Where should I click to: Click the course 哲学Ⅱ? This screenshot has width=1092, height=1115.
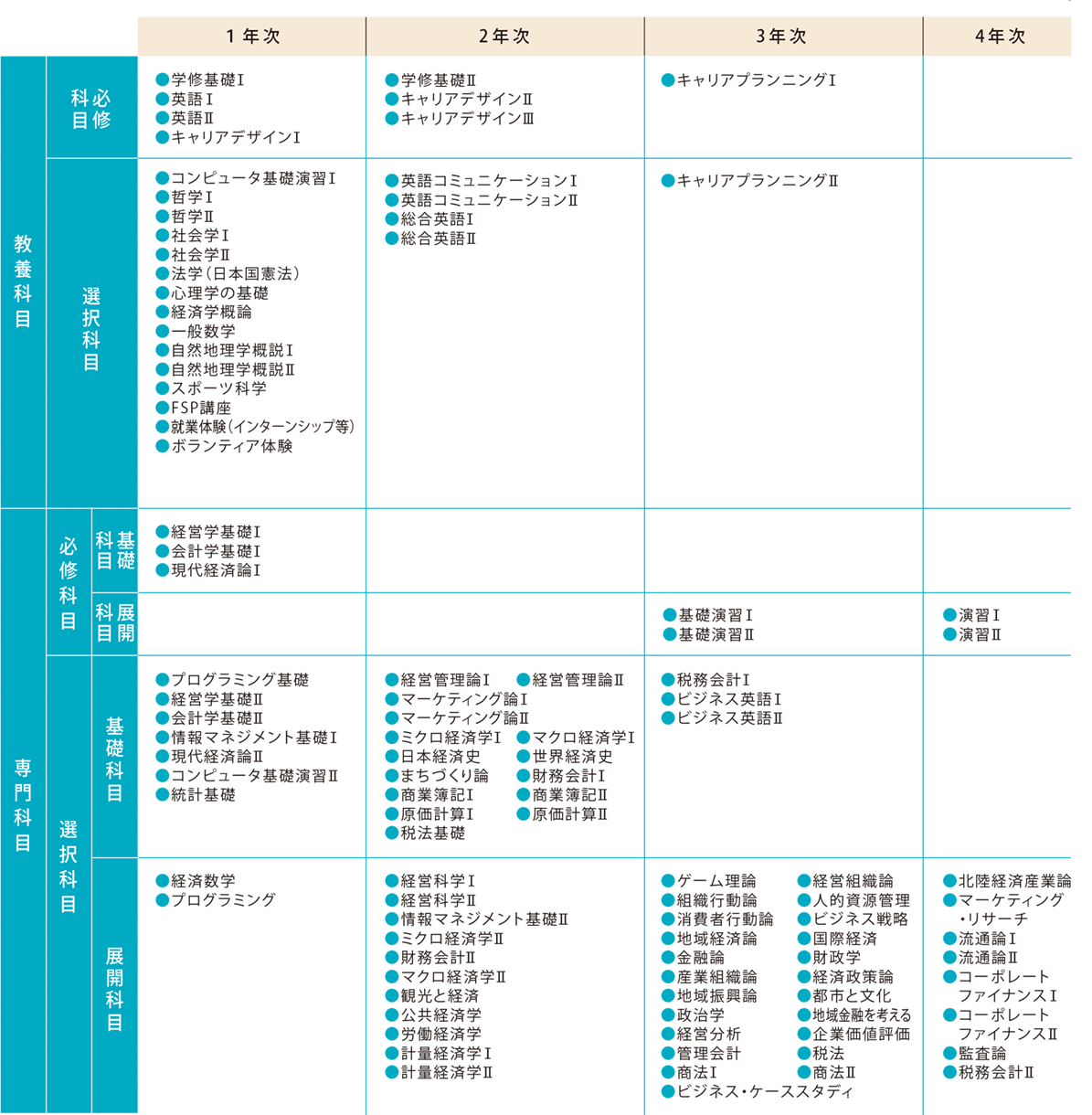pyautogui.click(x=185, y=217)
